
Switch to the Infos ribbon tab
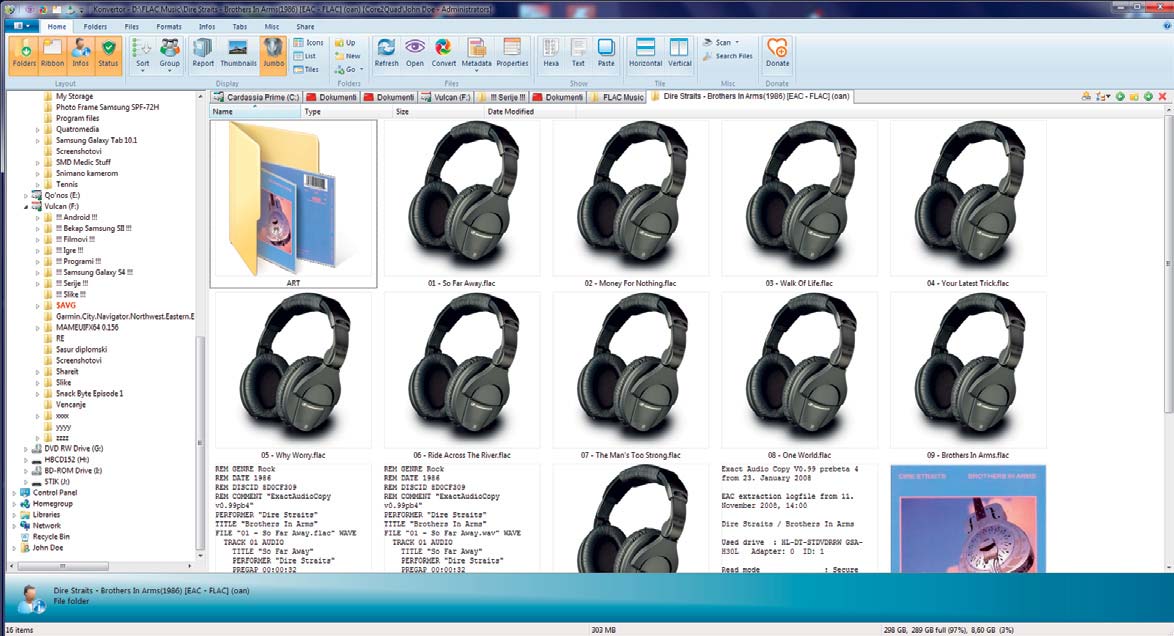coord(207,27)
